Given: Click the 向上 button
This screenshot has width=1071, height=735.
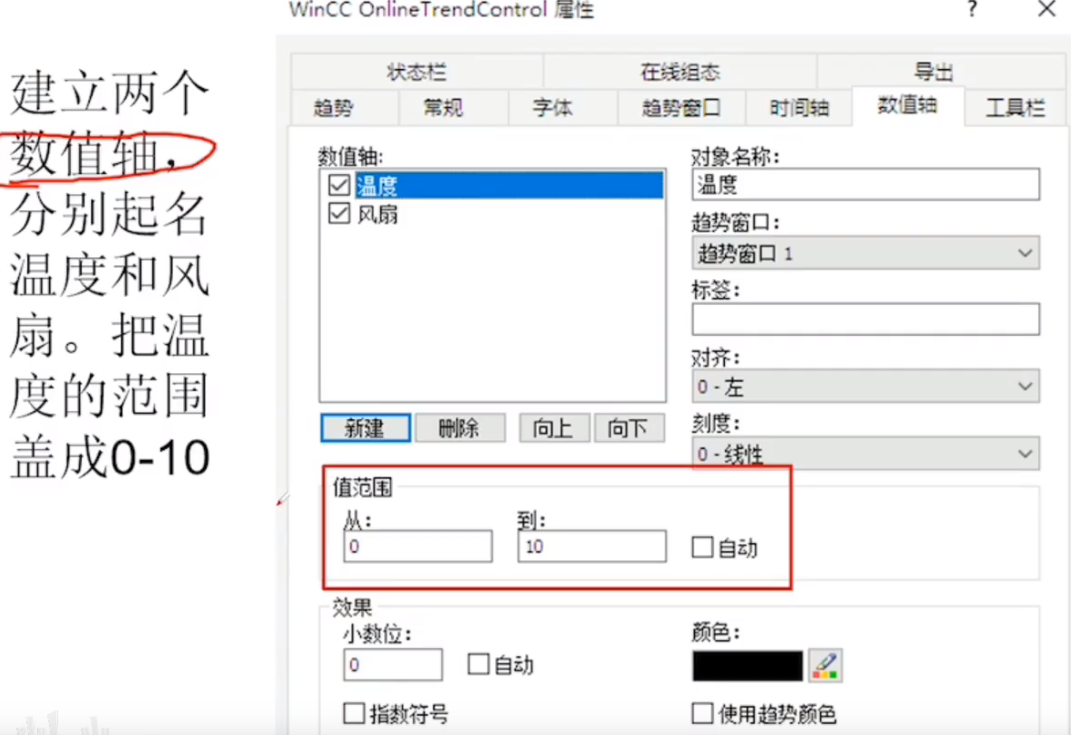Looking at the screenshot, I should pos(554,428).
